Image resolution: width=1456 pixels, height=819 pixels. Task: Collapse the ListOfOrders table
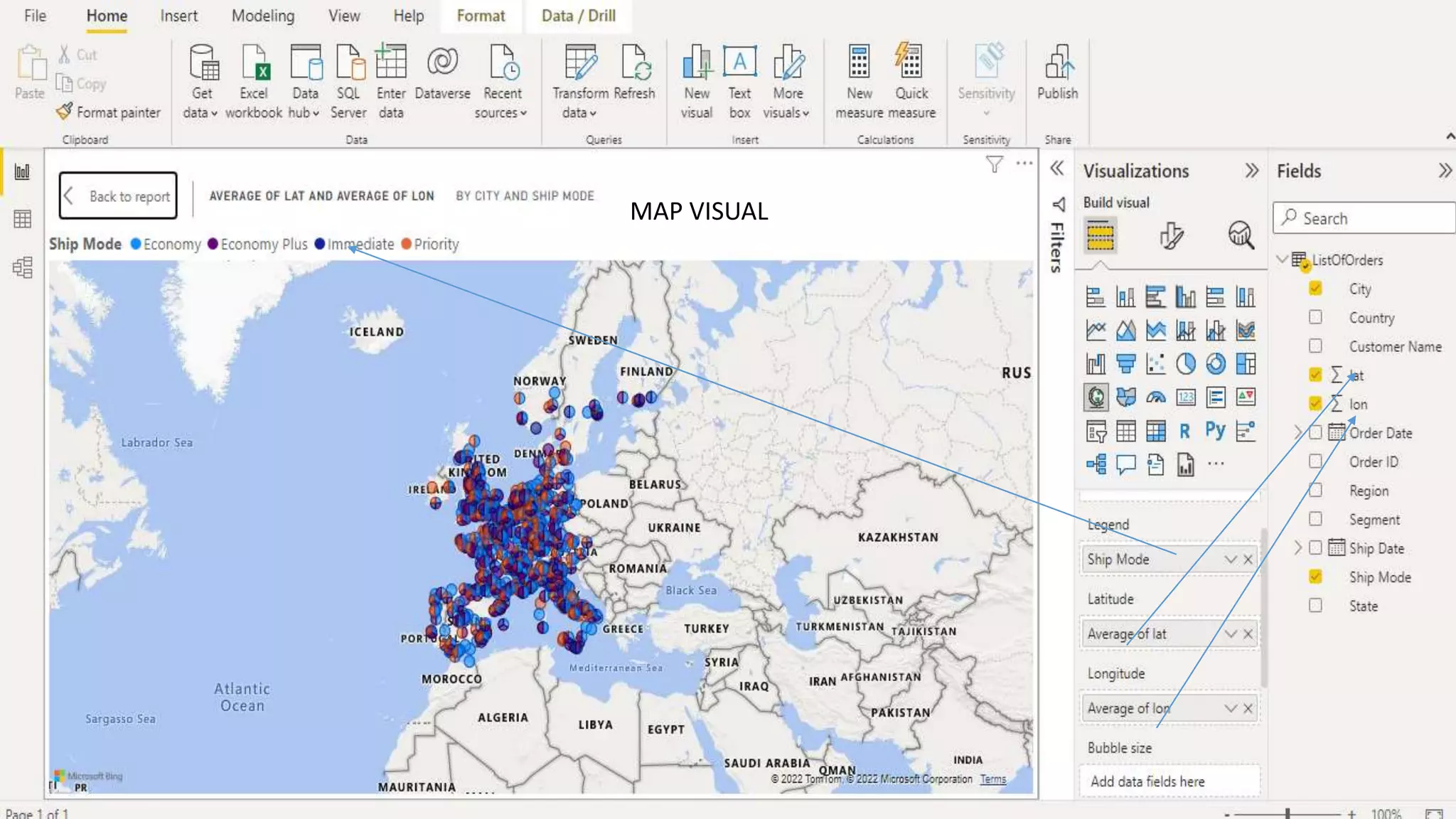click(1282, 259)
